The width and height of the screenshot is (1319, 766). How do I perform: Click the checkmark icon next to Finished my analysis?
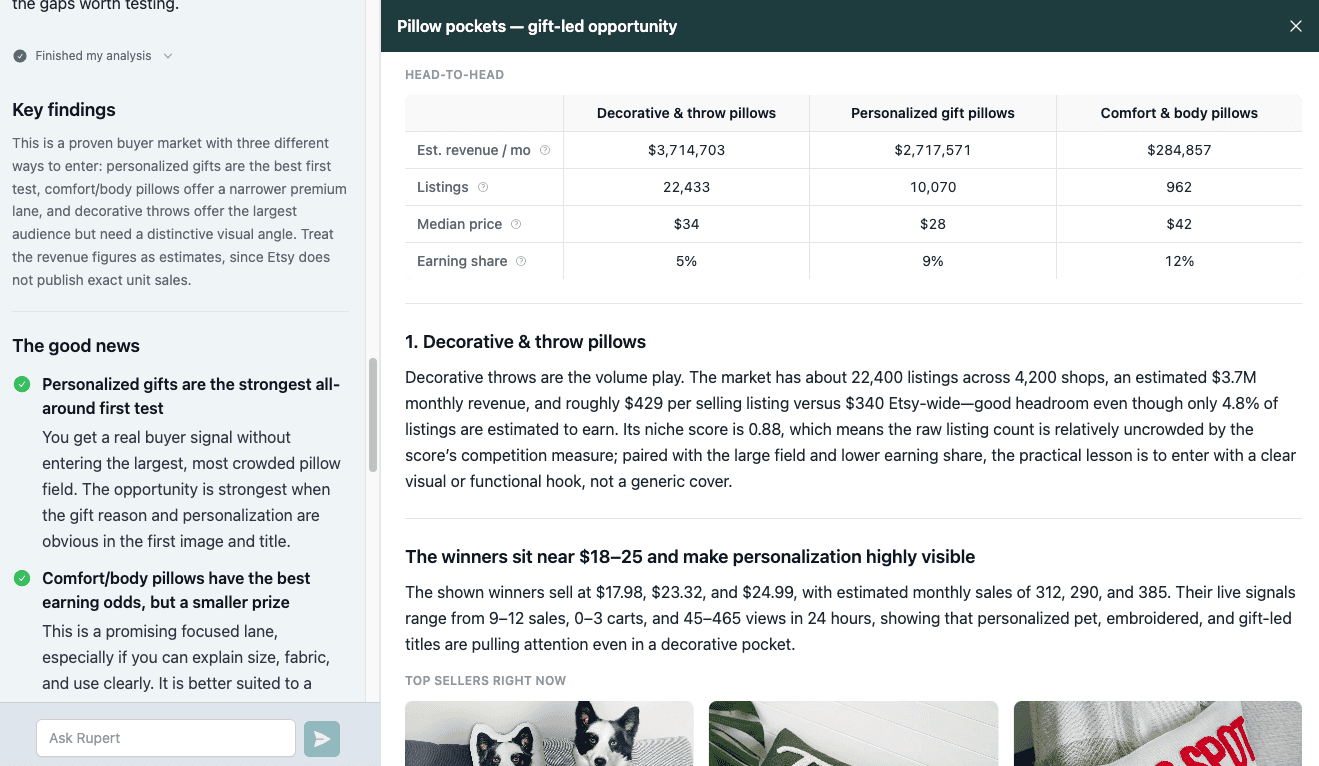20,56
